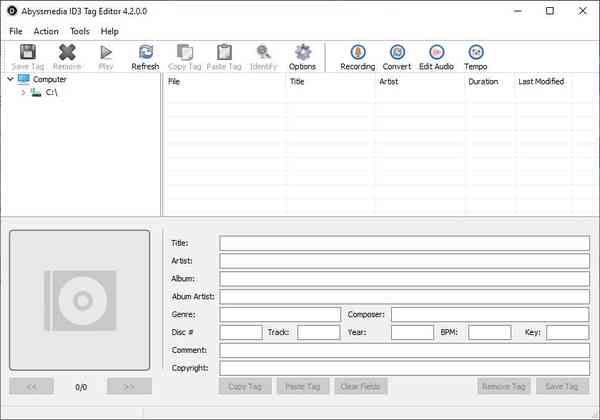Click the Title input field
The height and width of the screenshot is (420, 600).
pos(404,243)
